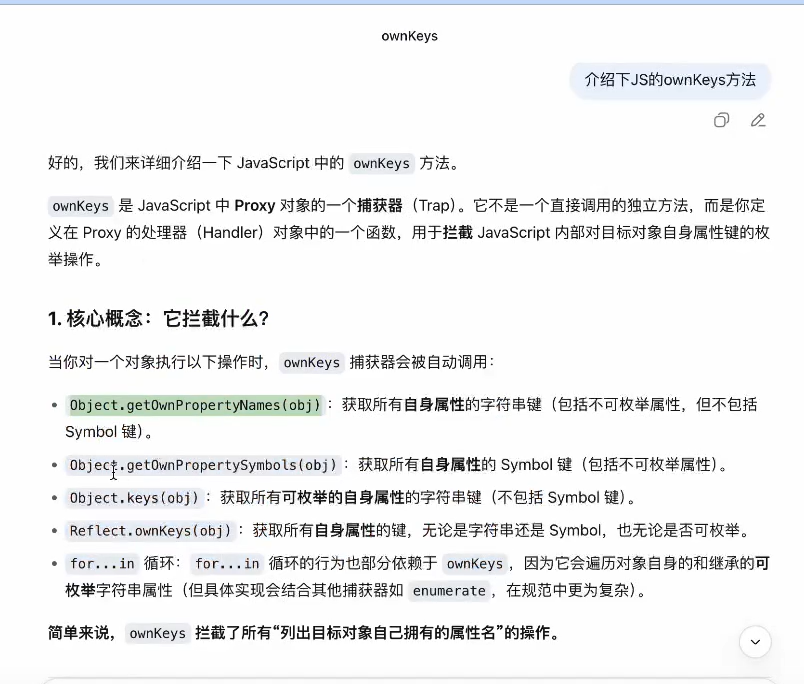Screen dimensions: 804x684
Task: Click the first for...in code before 循环：
Action: tap(102, 564)
